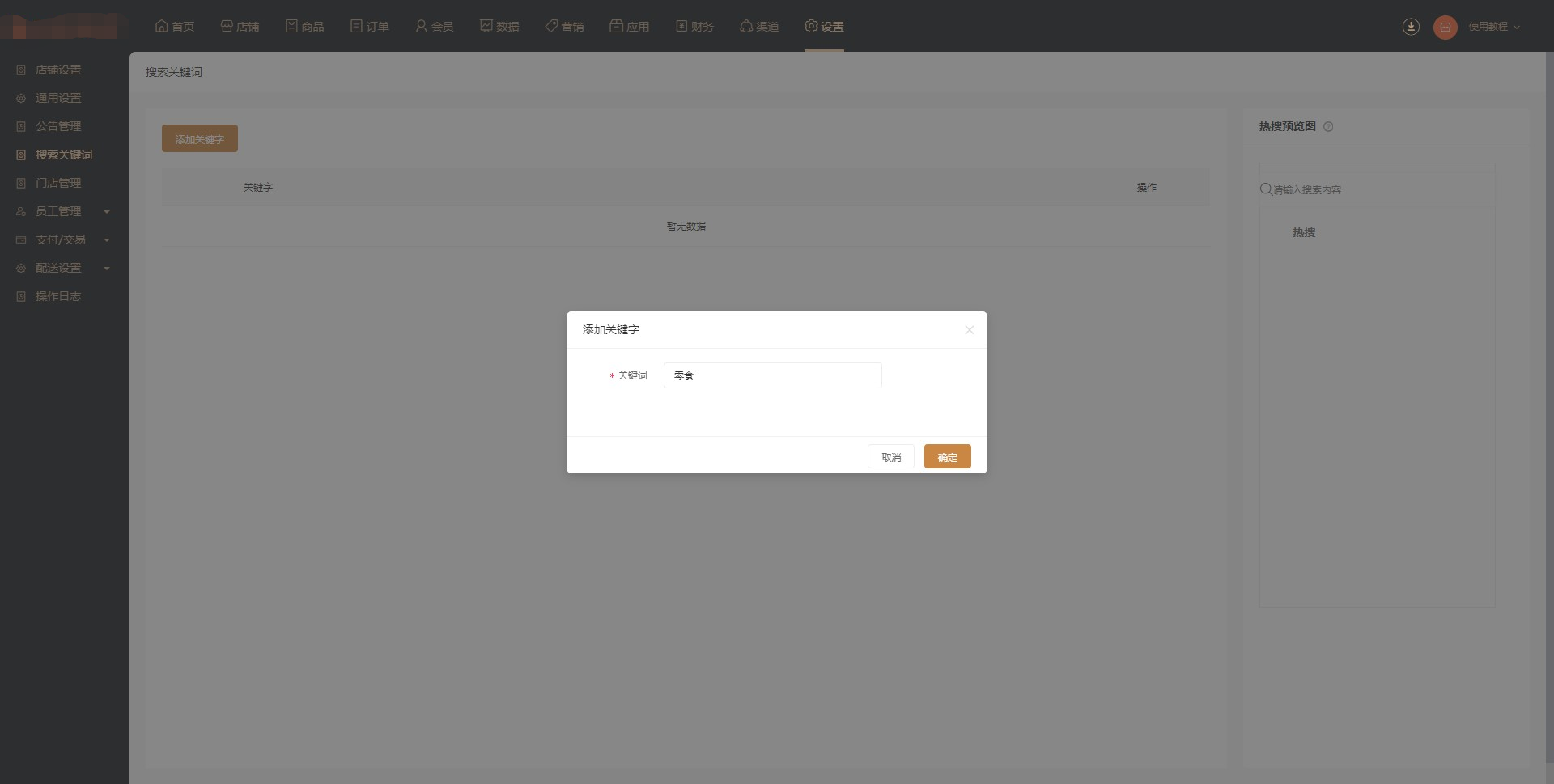Open the 使用教程 dropdown menu

1493,27
